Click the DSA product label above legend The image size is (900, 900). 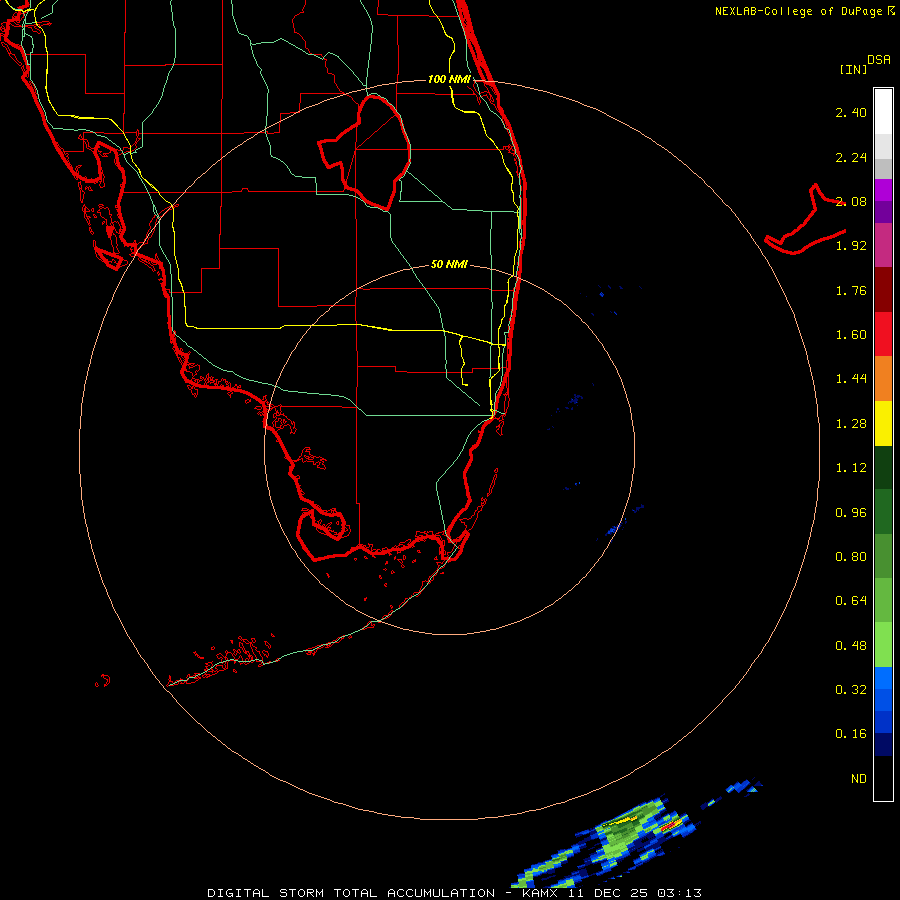(x=879, y=60)
